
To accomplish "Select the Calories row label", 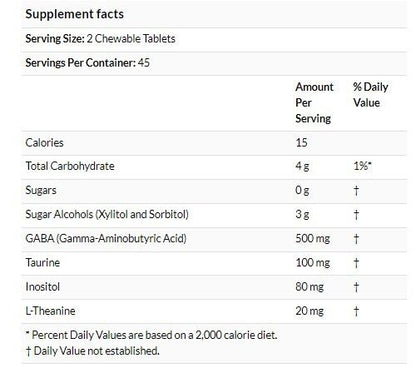I will (44, 143).
